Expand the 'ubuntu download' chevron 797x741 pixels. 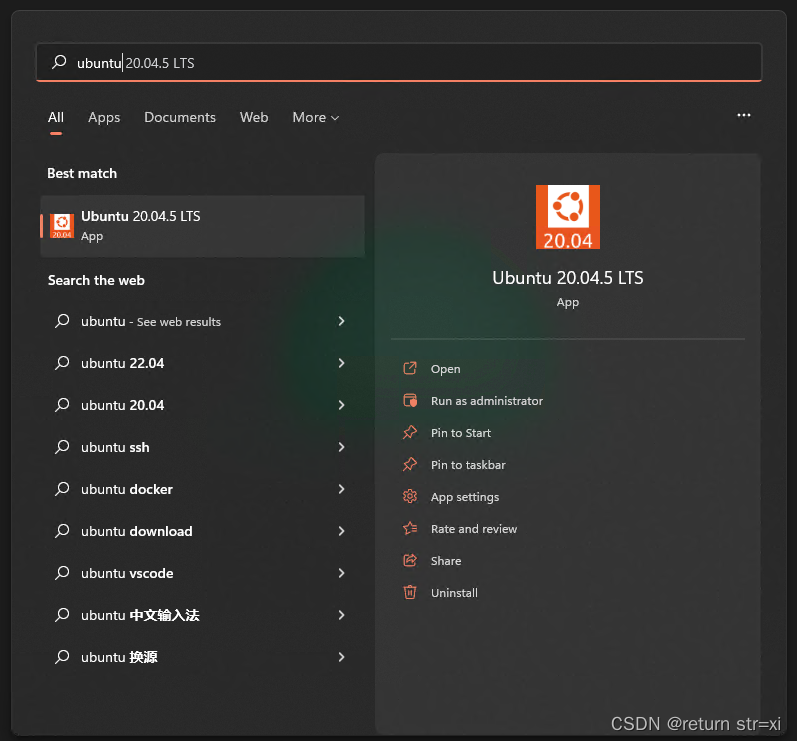(342, 531)
